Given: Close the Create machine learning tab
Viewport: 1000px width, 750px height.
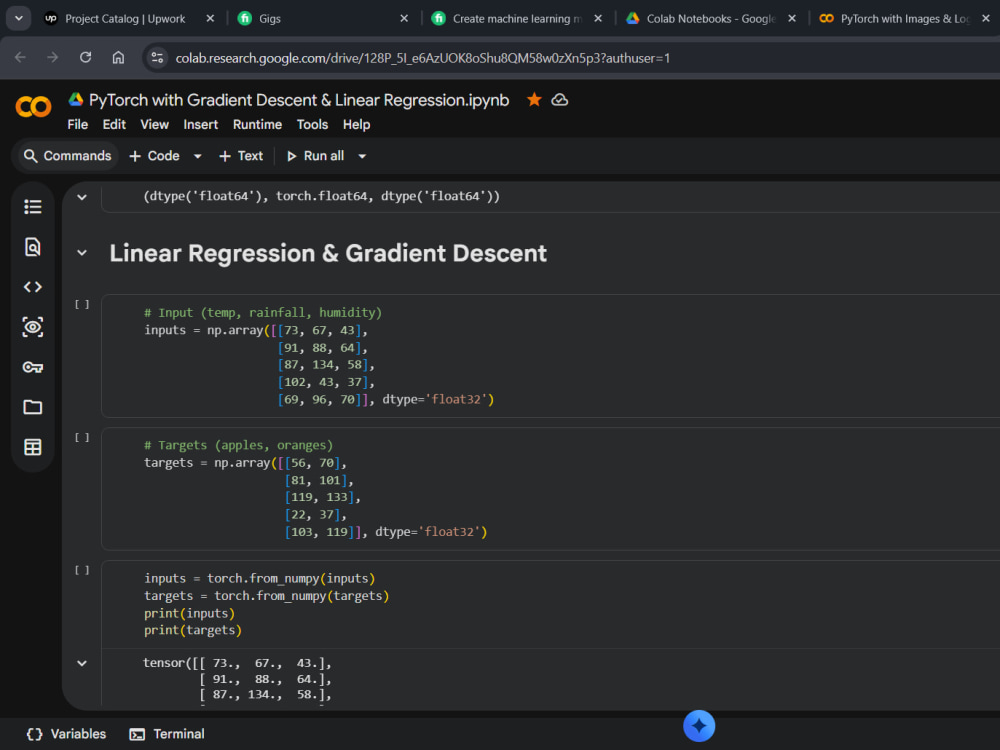Looking at the screenshot, I should click(598, 18).
